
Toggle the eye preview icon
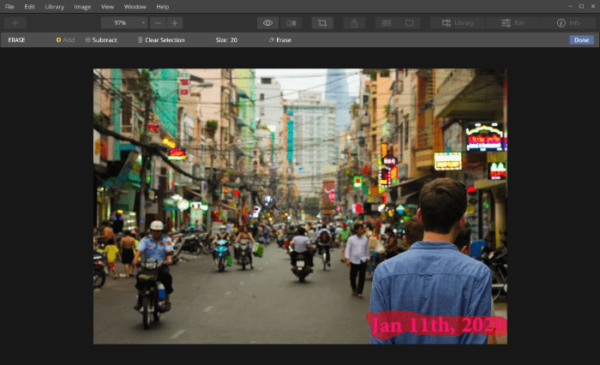(x=268, y=23)
